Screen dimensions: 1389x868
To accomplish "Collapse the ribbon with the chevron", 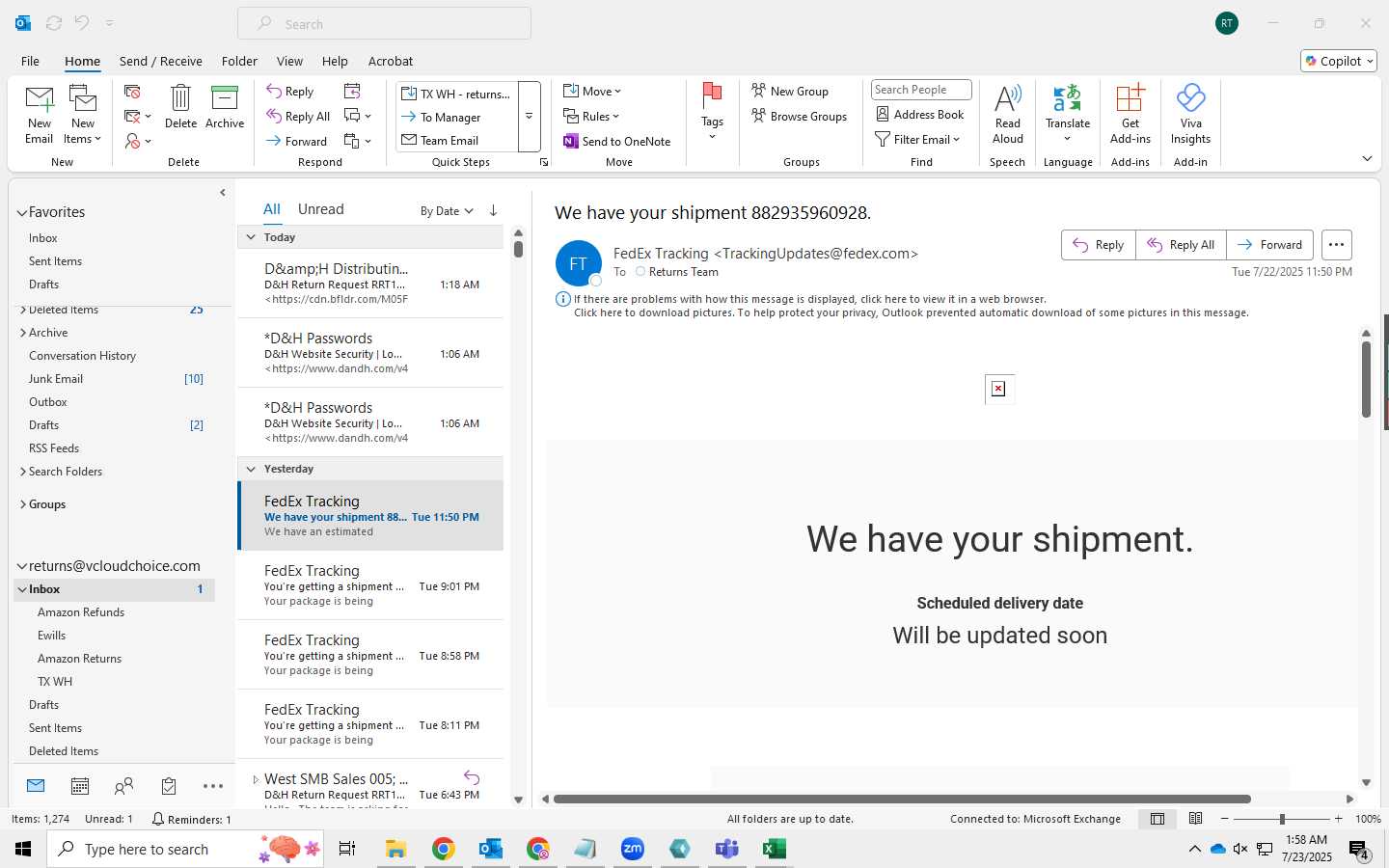I will [x=1367, y=158].
